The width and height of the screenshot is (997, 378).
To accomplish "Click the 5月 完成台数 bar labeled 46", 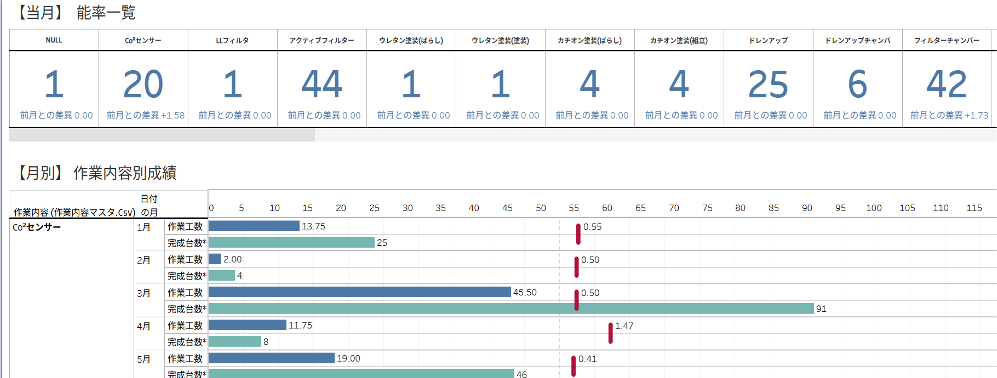I will point(361,375).
